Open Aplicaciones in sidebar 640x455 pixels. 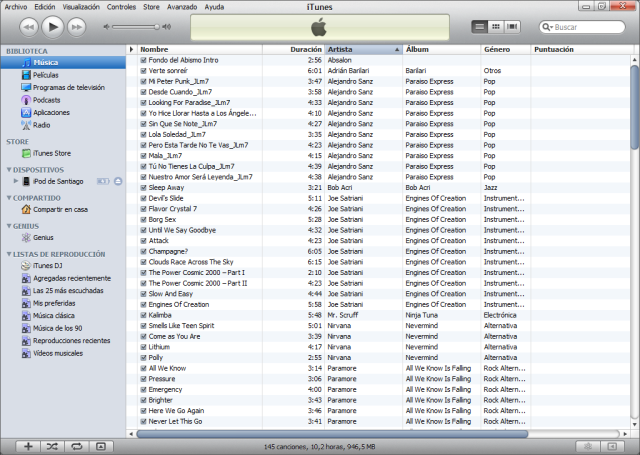point(45,112)
